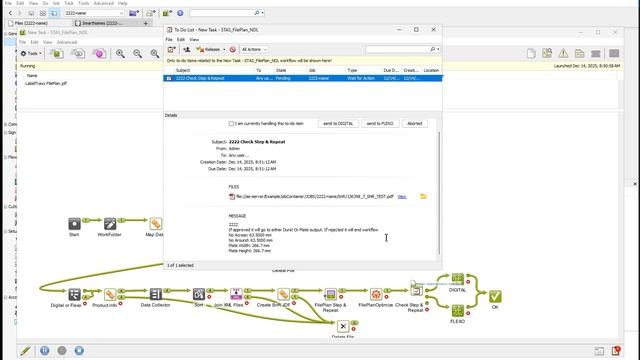640x360 pixels.
Task: Select the FLEXO output node
Action: pos(458,311)
